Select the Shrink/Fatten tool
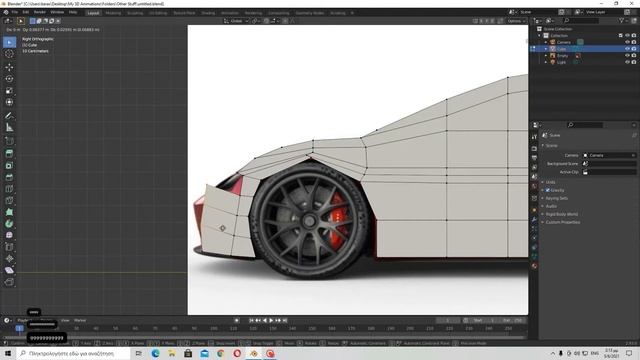Image resolution: width=640 pixels, height=360 pixels. pos(9,259)
